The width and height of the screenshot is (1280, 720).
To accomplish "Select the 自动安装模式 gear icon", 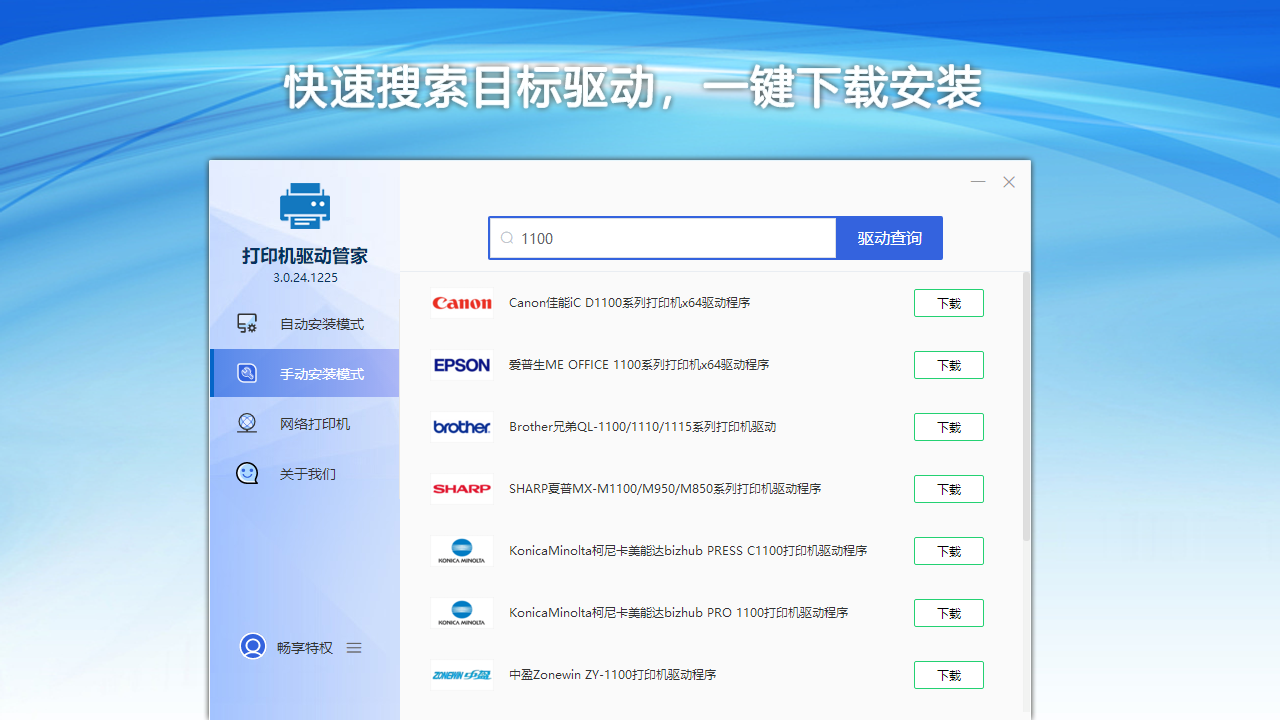I will tap(247, 322).
